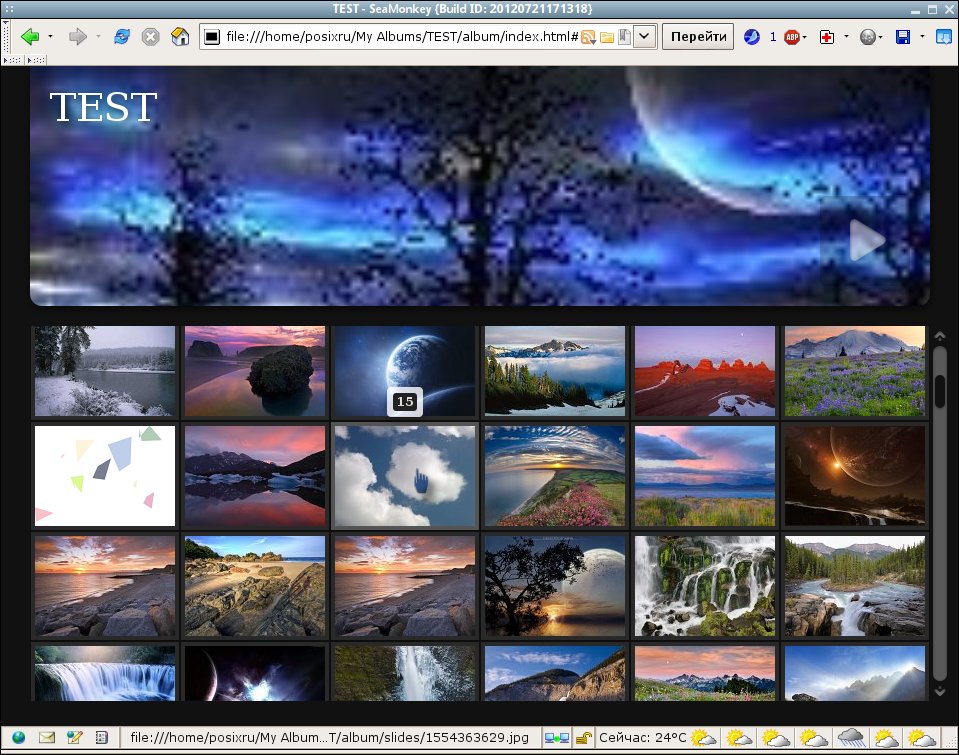Start slideshow with the play arrow
Image resolution: width=959 pixels, height=755 pixels.
pos(867,240)
